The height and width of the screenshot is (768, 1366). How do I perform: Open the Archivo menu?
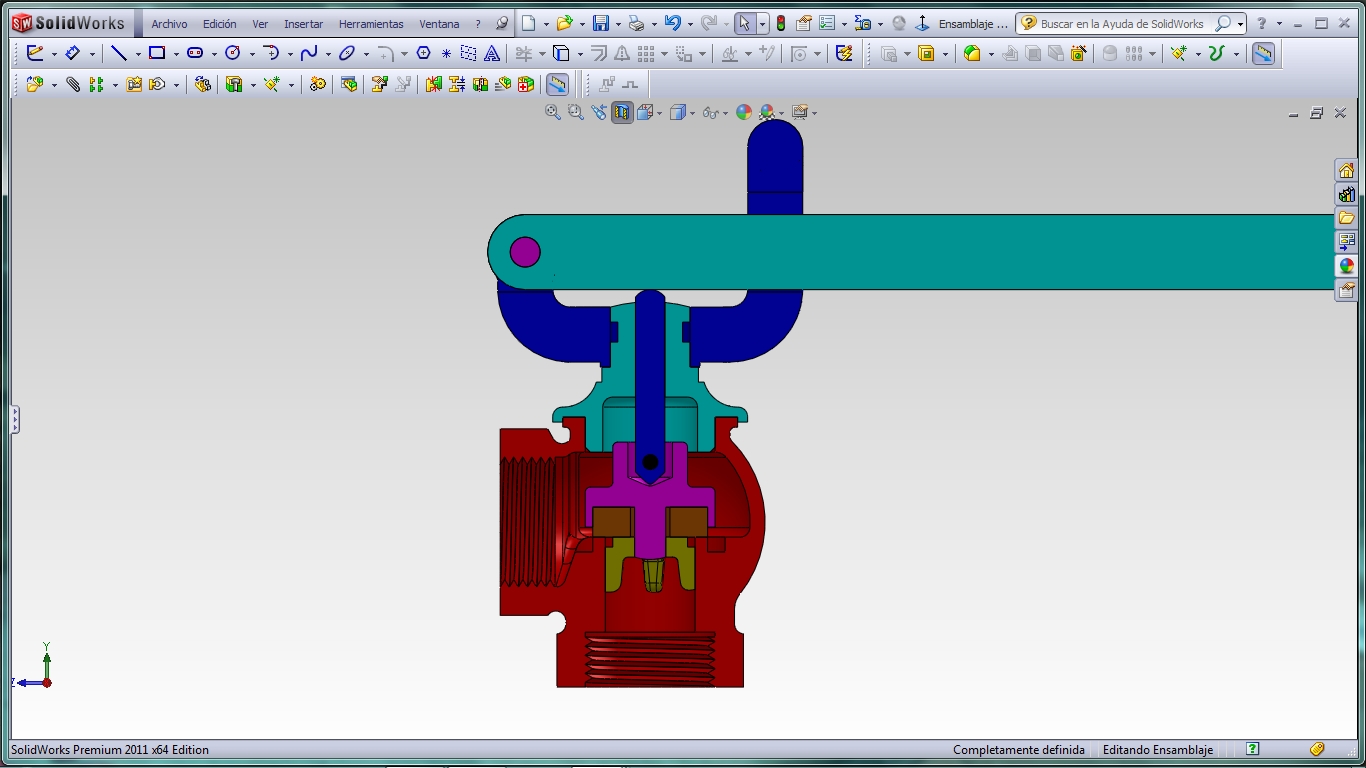(169, 24)
